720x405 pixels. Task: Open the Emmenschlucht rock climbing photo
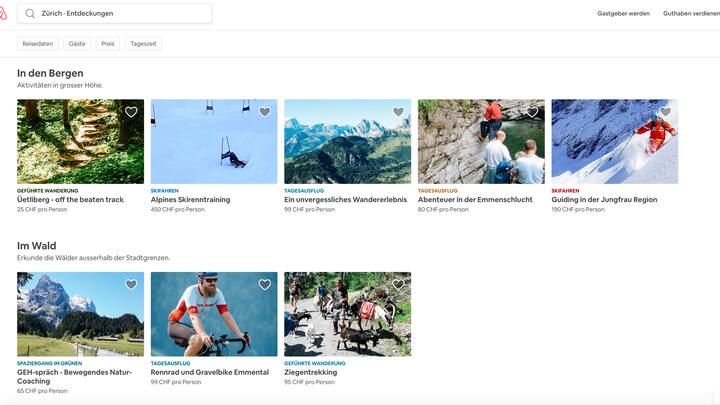pos(481,141)
